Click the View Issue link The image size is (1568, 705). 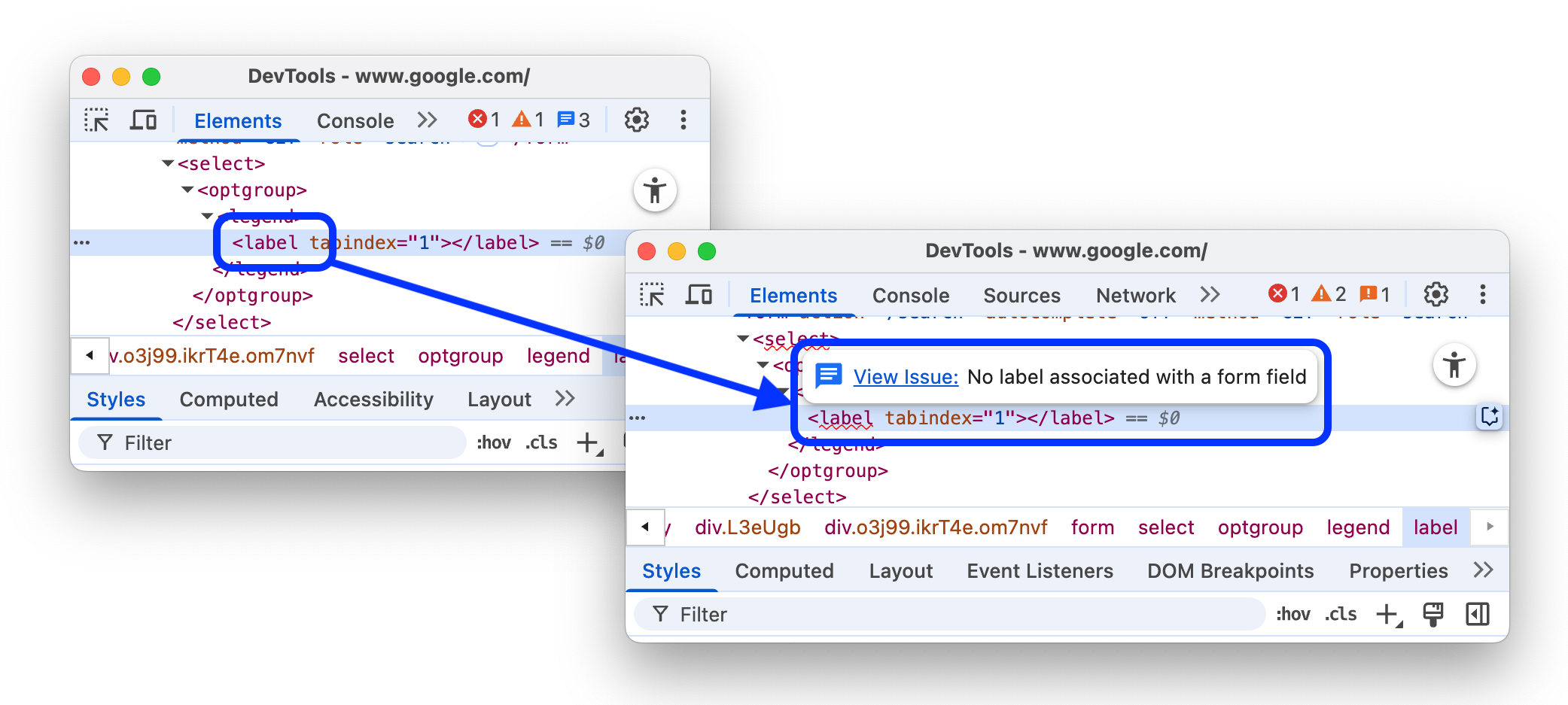point(906,376)
